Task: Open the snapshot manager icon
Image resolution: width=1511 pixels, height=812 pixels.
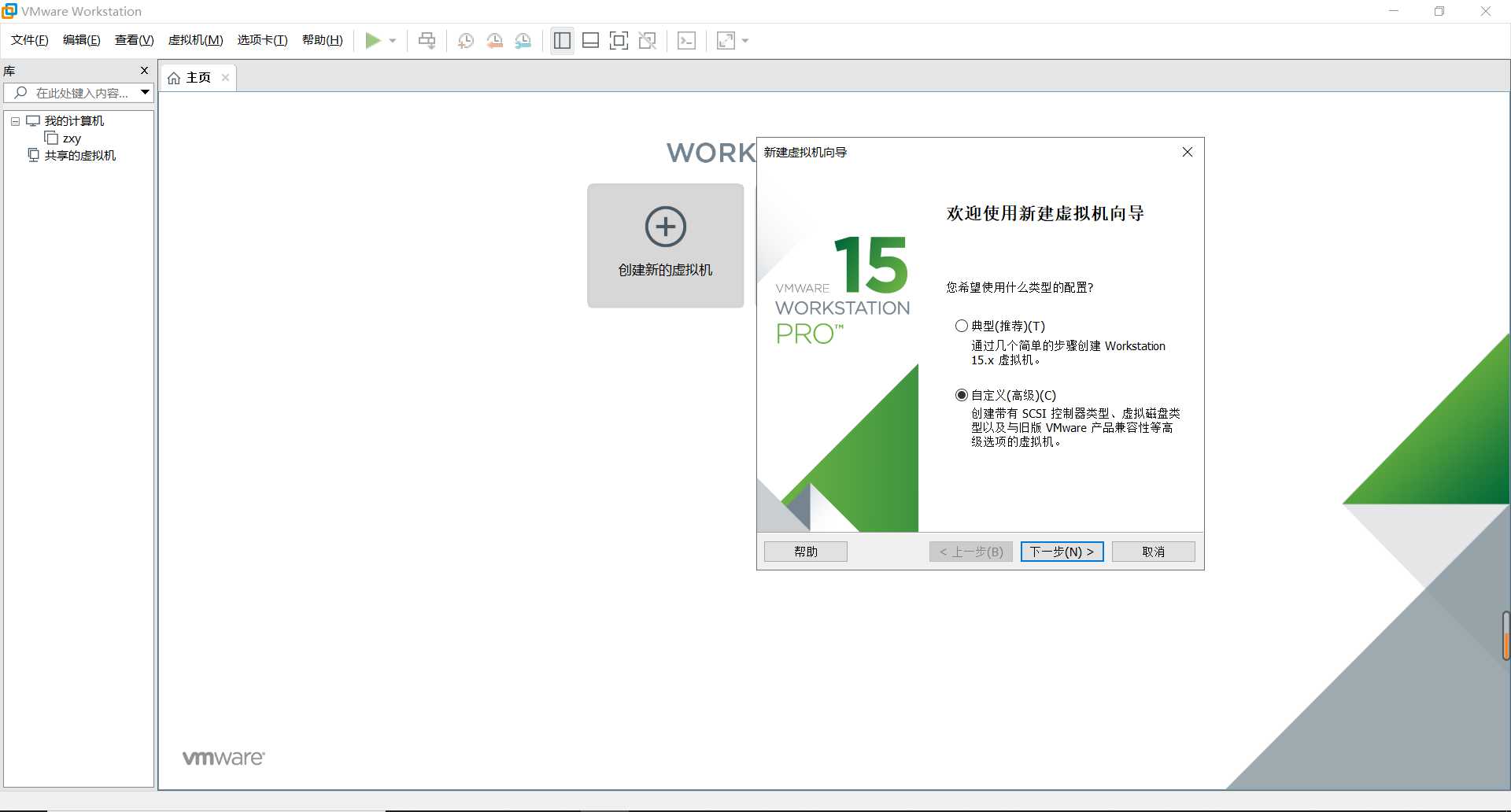Action: coord(523,41)
